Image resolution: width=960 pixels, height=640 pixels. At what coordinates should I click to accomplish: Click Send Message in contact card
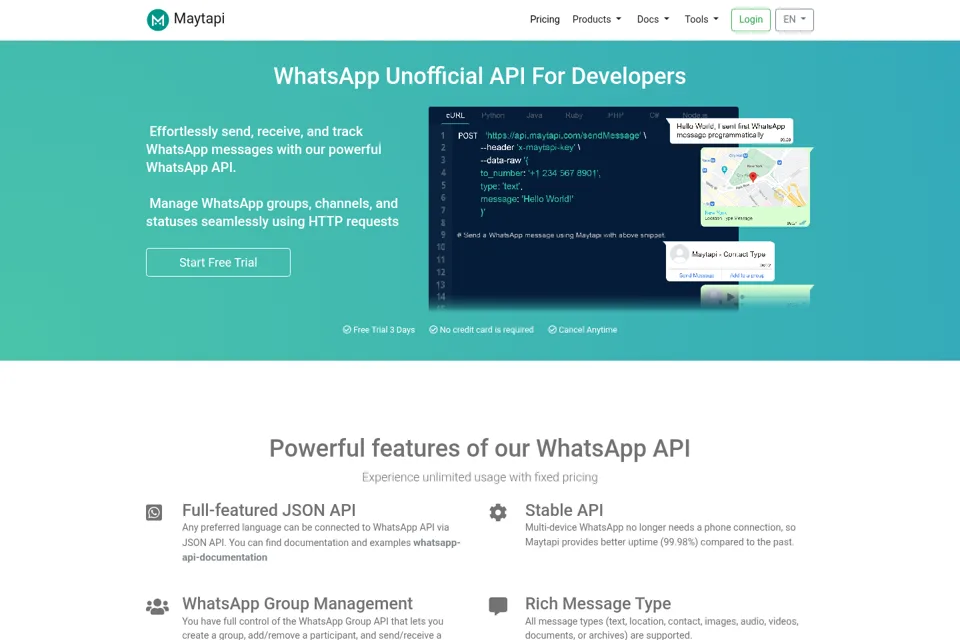click(696, 276)
